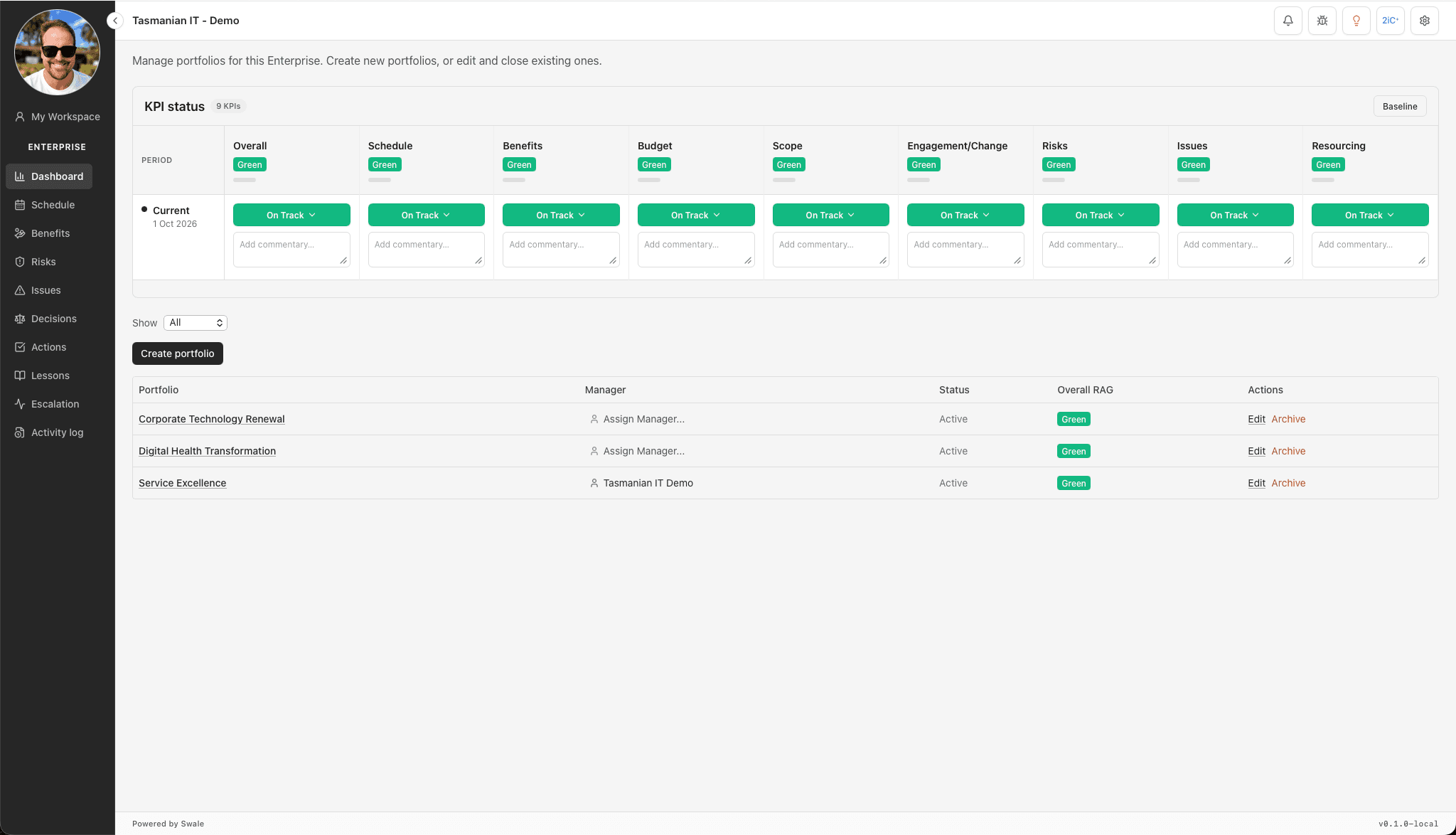
Task: Open Digital Health Transformation portfolio
Action: point(207,451)
